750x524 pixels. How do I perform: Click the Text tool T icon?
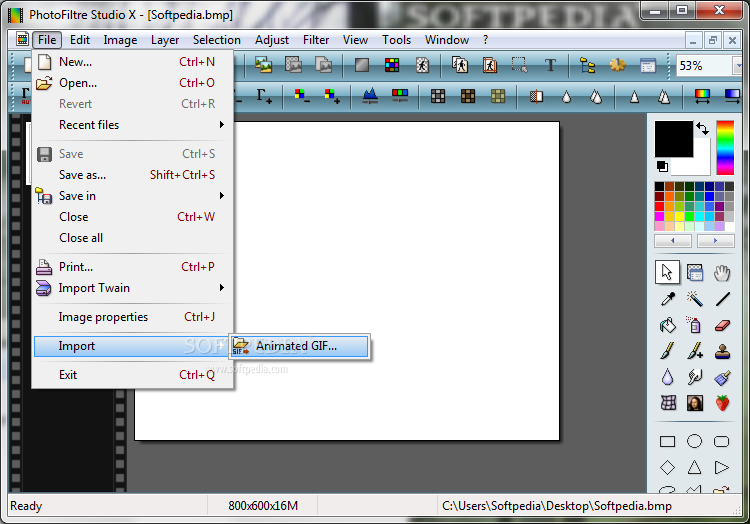(x=550, y=65)
